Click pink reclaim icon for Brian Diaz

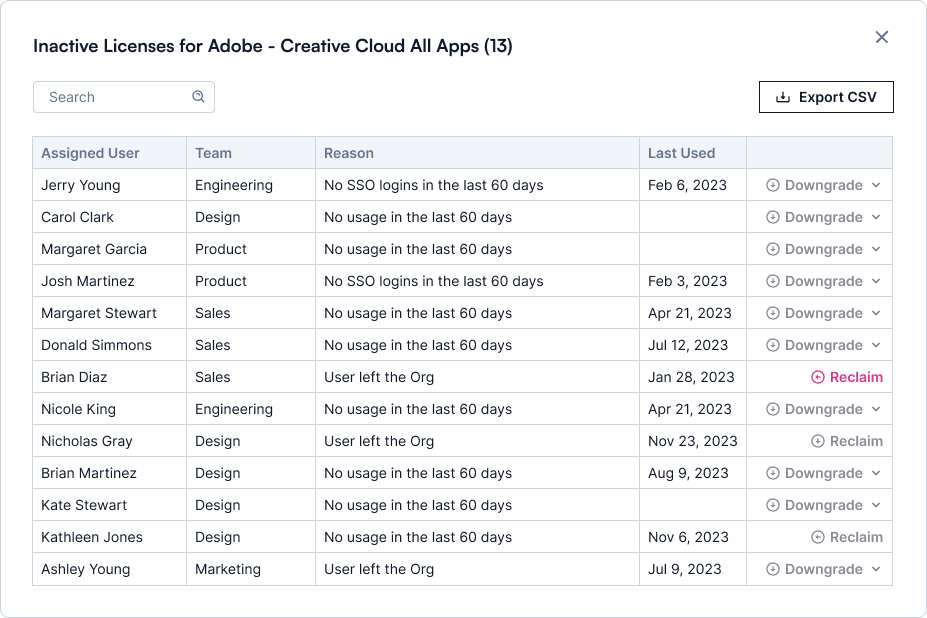pyautogui.click(x=818, y=377)
